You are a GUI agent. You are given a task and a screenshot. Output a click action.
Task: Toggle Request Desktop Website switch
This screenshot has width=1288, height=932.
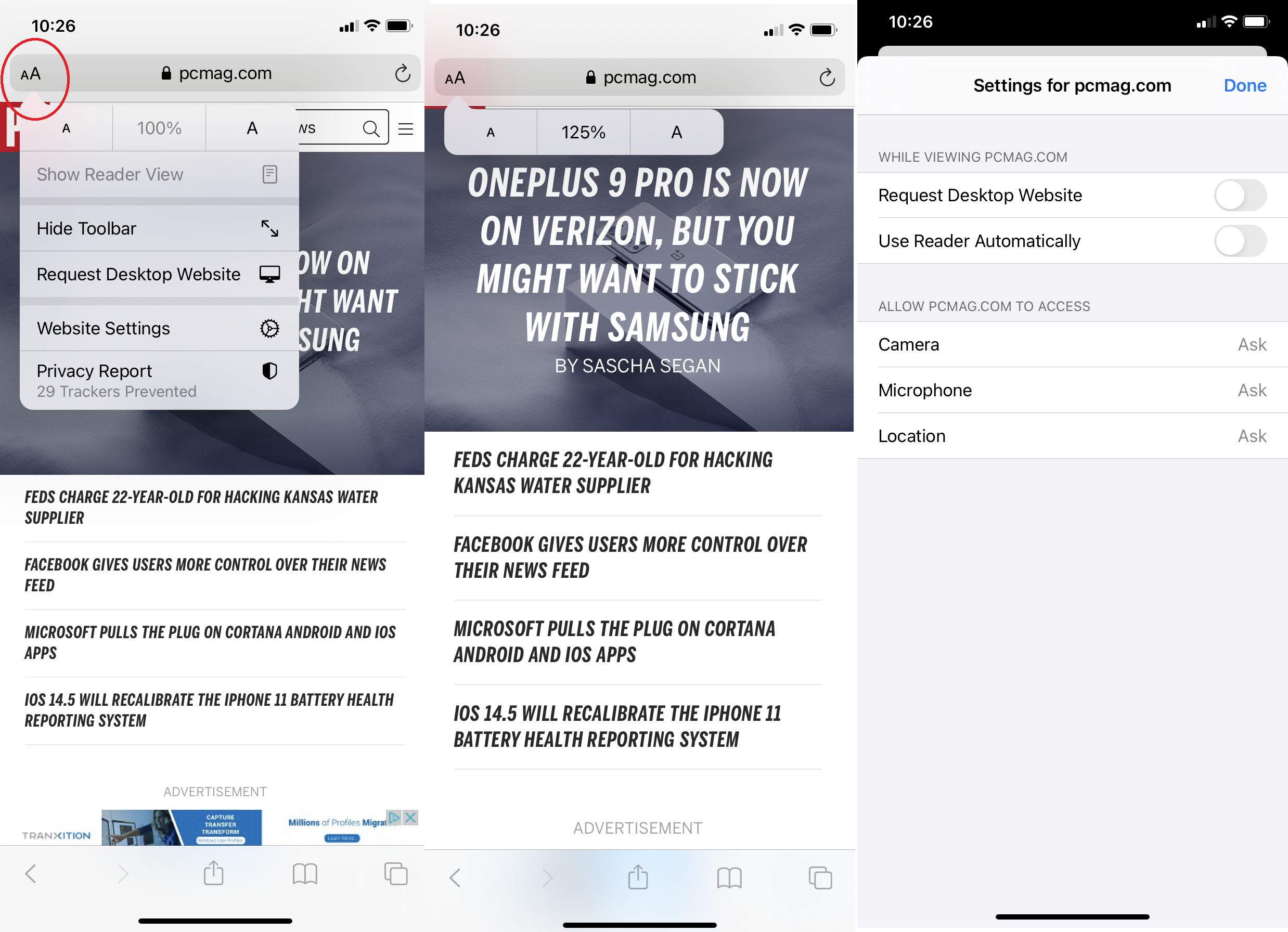(1240, 195)
